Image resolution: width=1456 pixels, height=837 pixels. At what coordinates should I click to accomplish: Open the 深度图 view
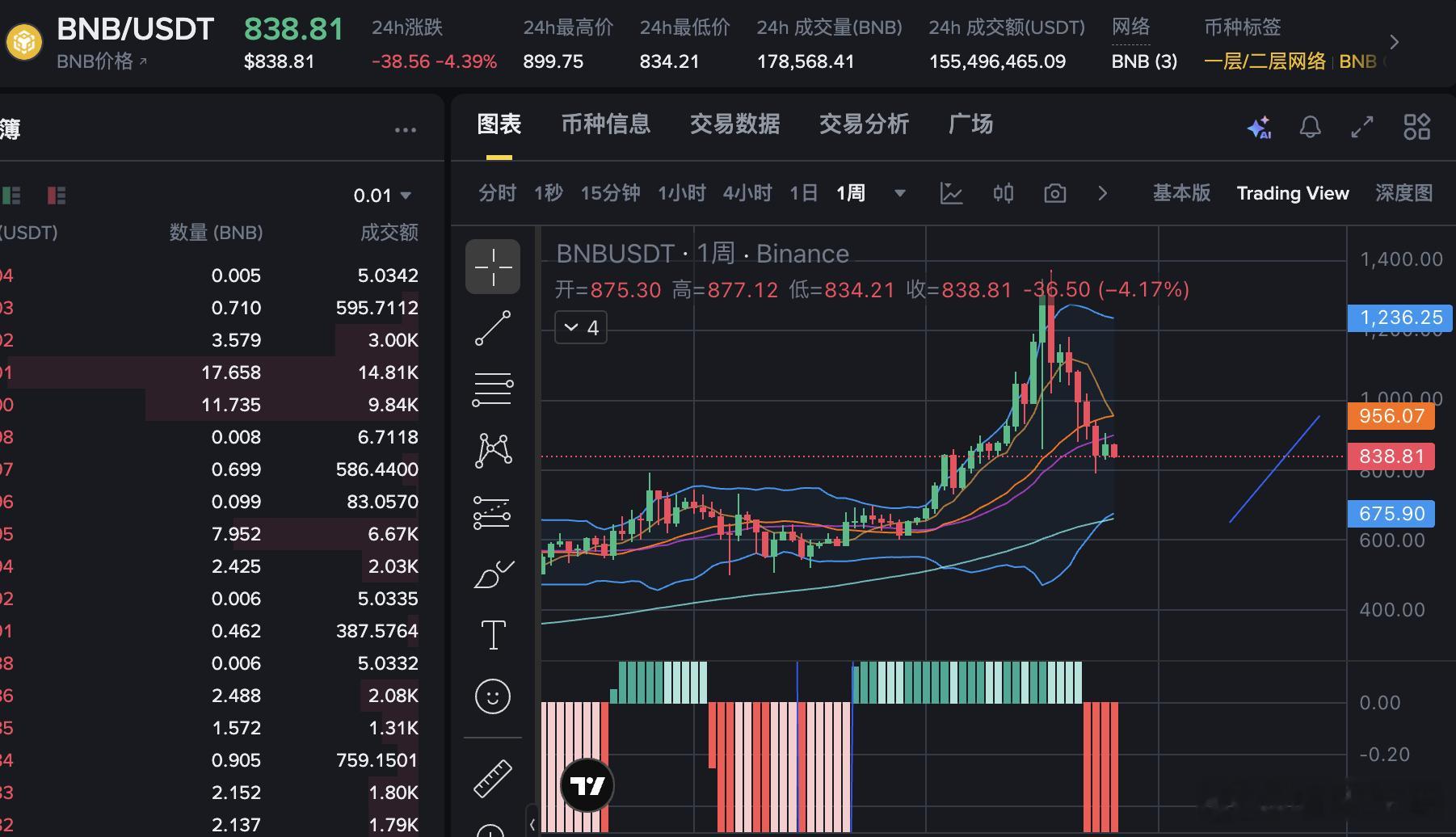(x=1403, y=193)
